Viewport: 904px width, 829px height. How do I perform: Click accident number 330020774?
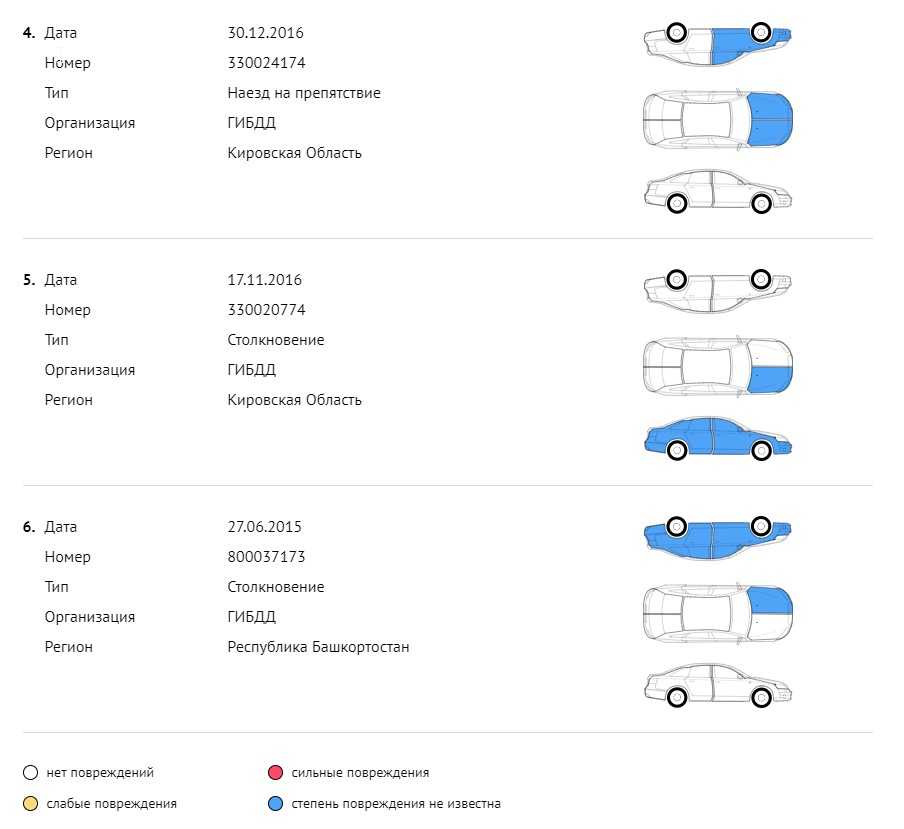click(266, 310)
